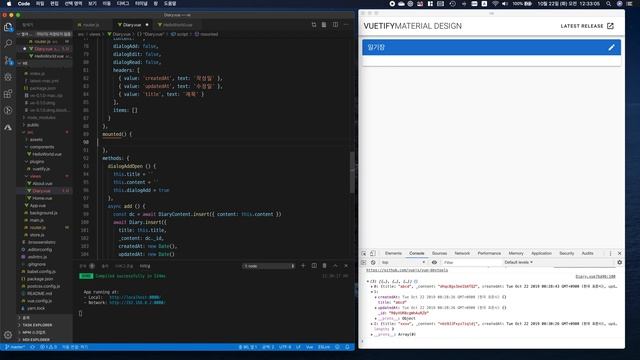
Task: Switch to the Elements tab in DevTools
Action: pyautogui.click(x=393, y=253)
